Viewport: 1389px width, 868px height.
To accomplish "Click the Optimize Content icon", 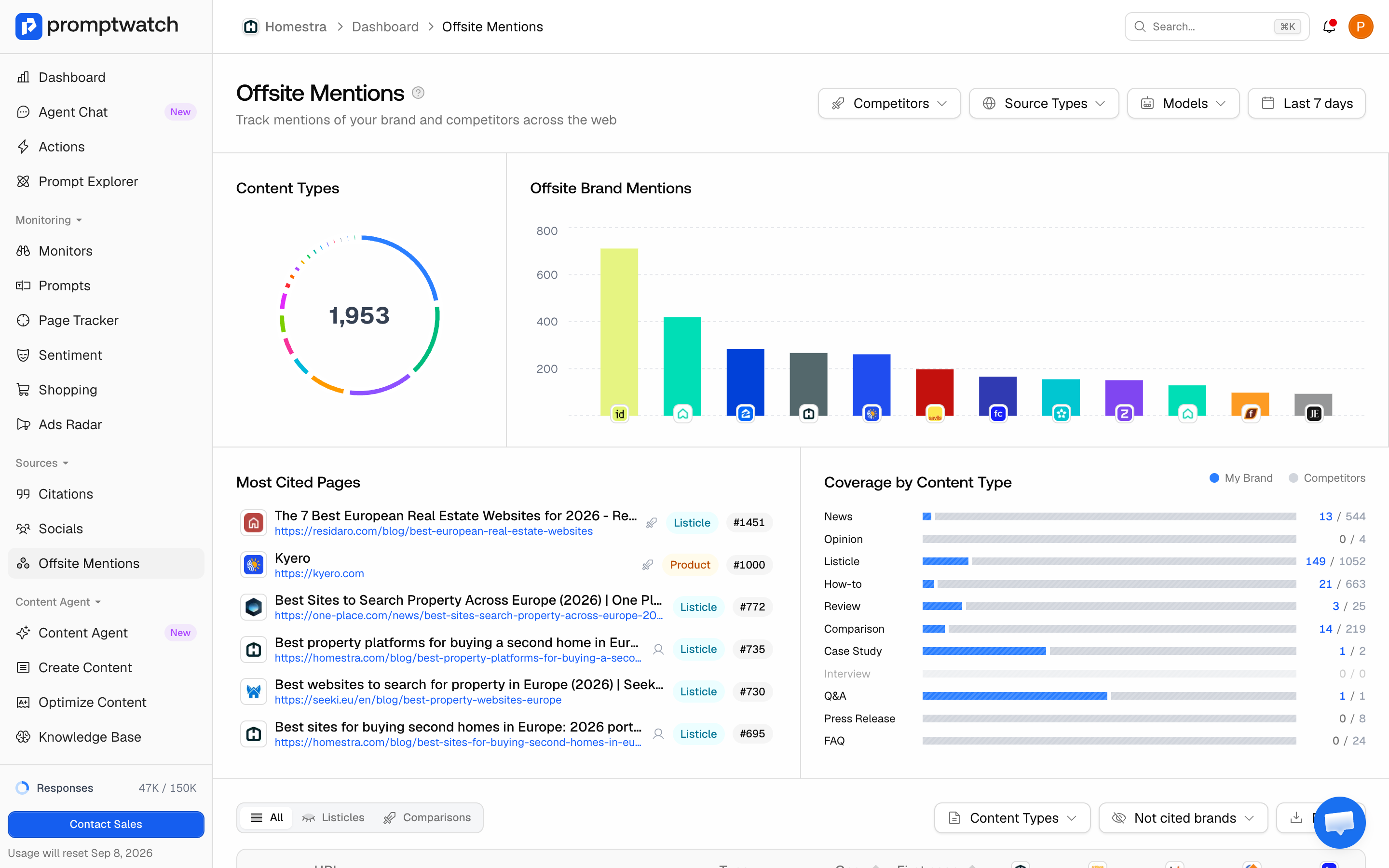I will tap(23, 702).
